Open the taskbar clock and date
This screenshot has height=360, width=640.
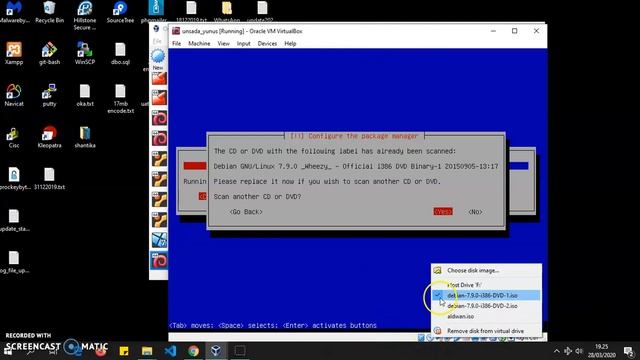tap(602, 351)
